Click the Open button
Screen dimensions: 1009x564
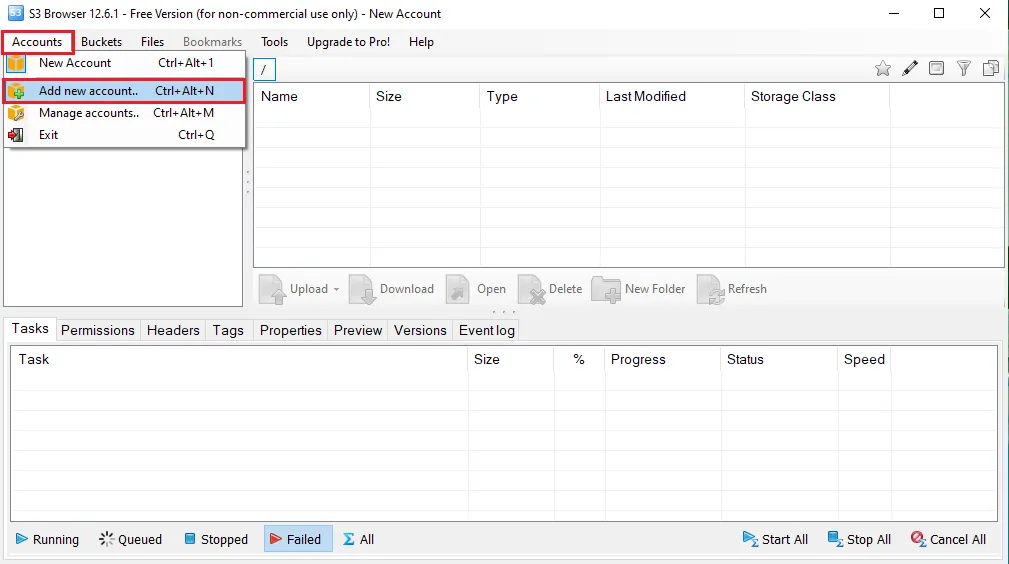[x=476, y=289]
